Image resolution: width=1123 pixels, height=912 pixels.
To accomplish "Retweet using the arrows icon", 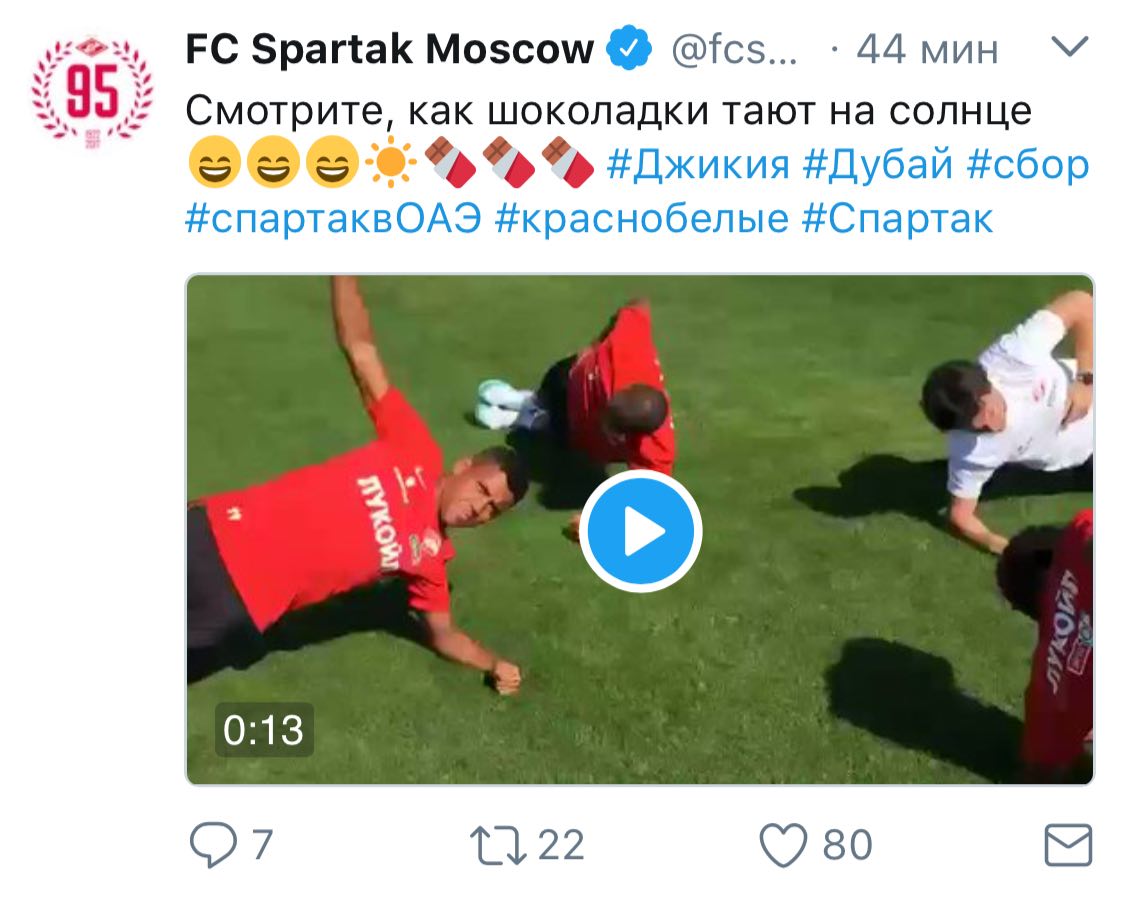I will [498, 845].
